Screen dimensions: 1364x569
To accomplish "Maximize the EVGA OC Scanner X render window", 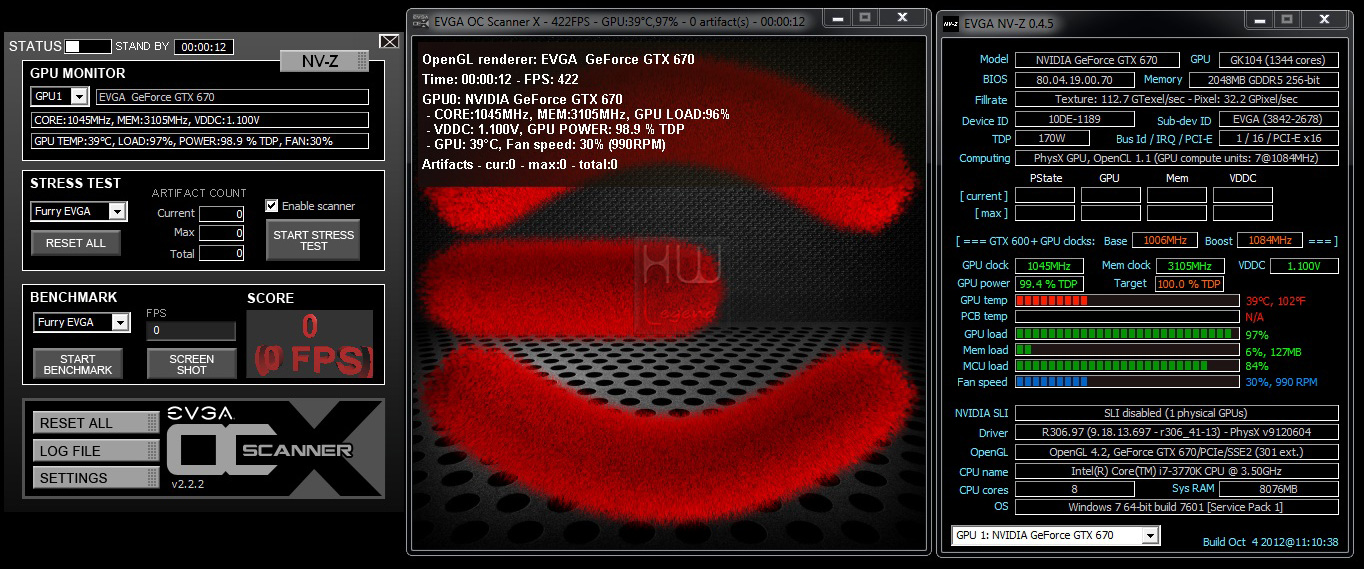I will 865,18.
